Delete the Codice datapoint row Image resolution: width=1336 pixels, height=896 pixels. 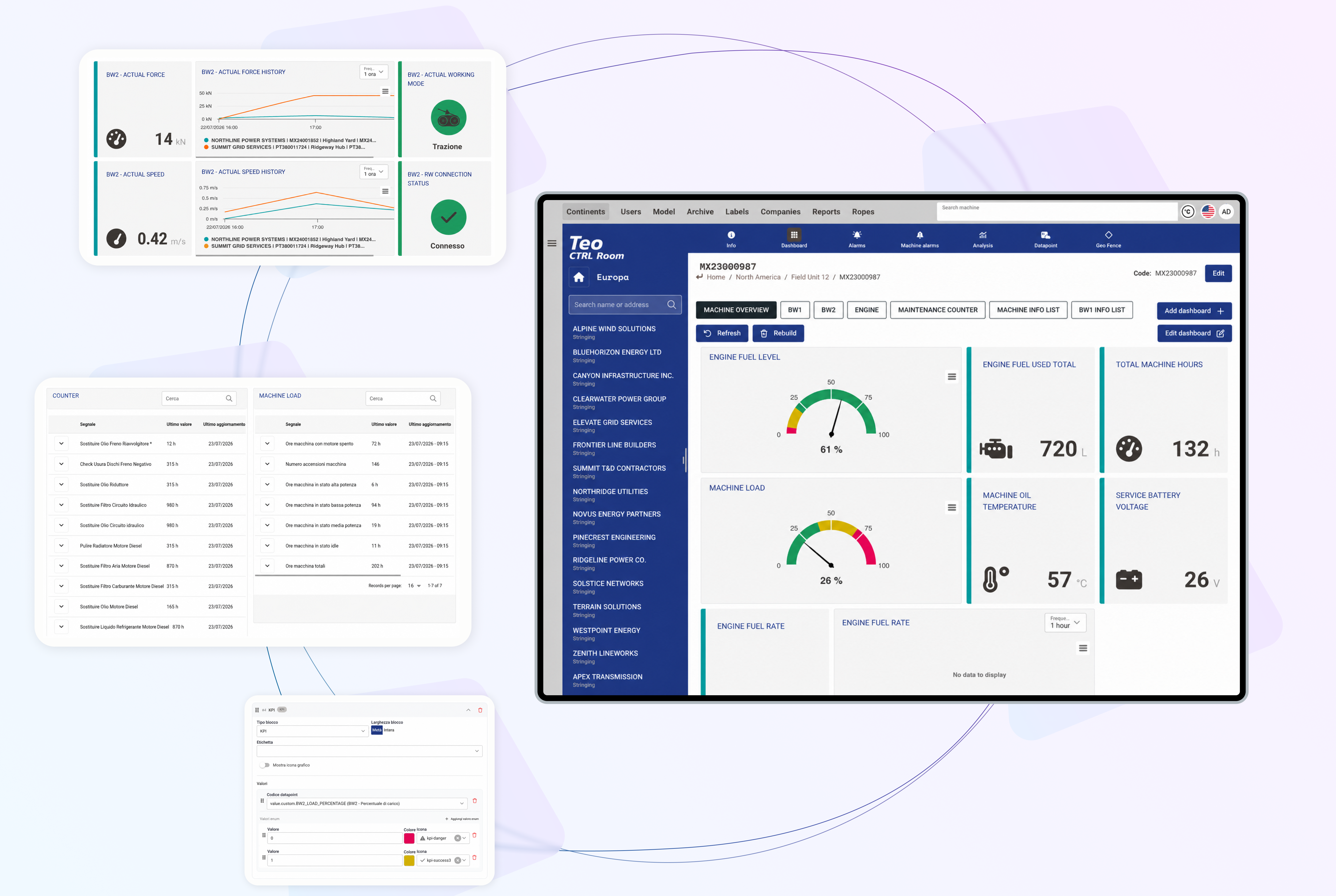[x=474, y=801]
